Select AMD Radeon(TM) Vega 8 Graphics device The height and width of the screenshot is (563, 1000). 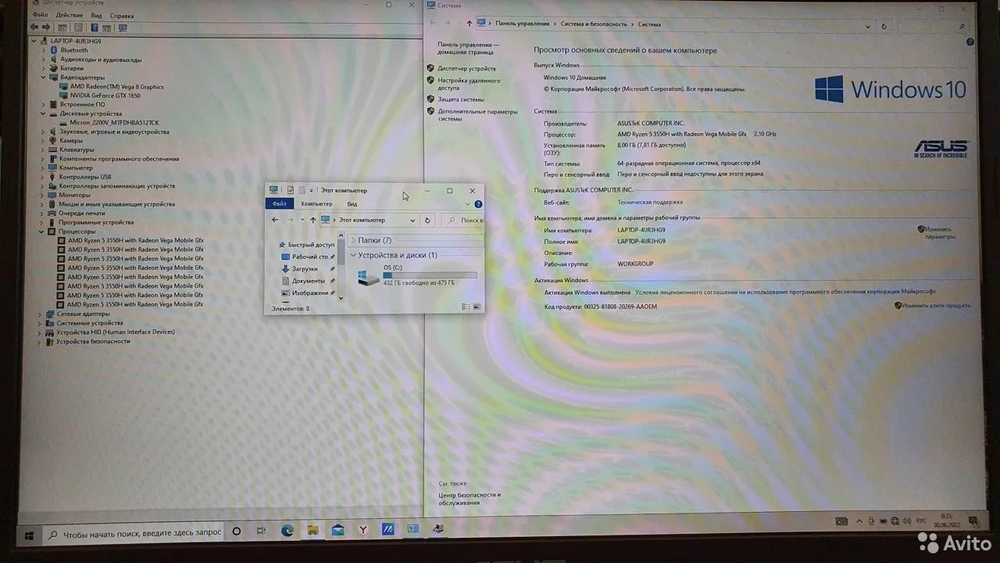[117, 87]
